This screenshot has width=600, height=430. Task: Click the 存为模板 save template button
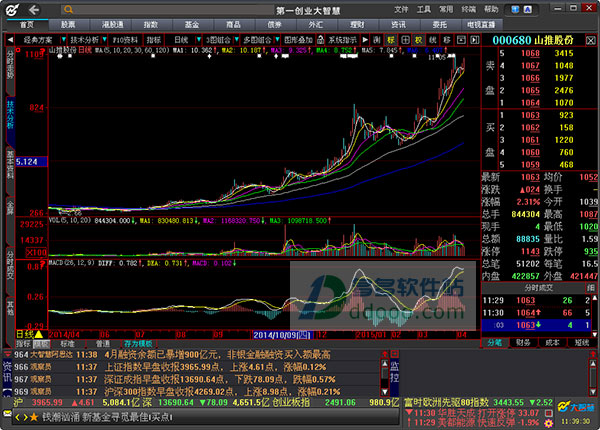(x=138, y=344)
